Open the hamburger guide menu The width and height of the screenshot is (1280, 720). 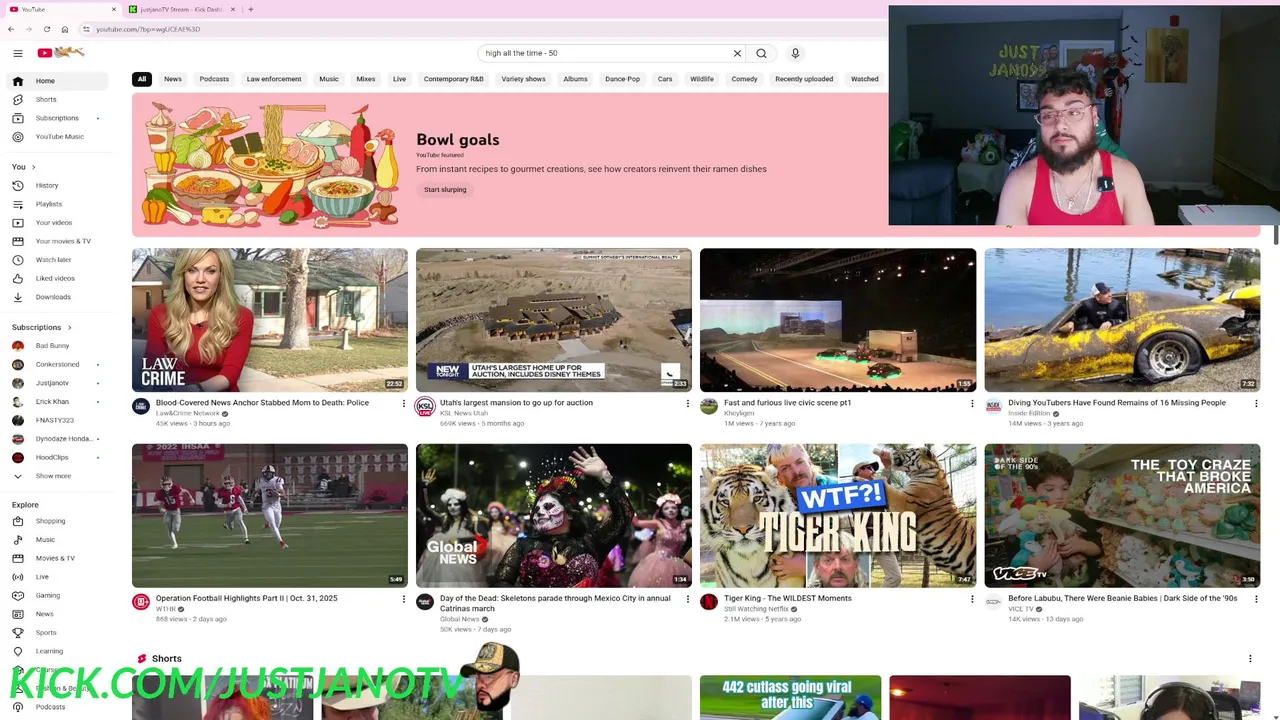point(18,53)
